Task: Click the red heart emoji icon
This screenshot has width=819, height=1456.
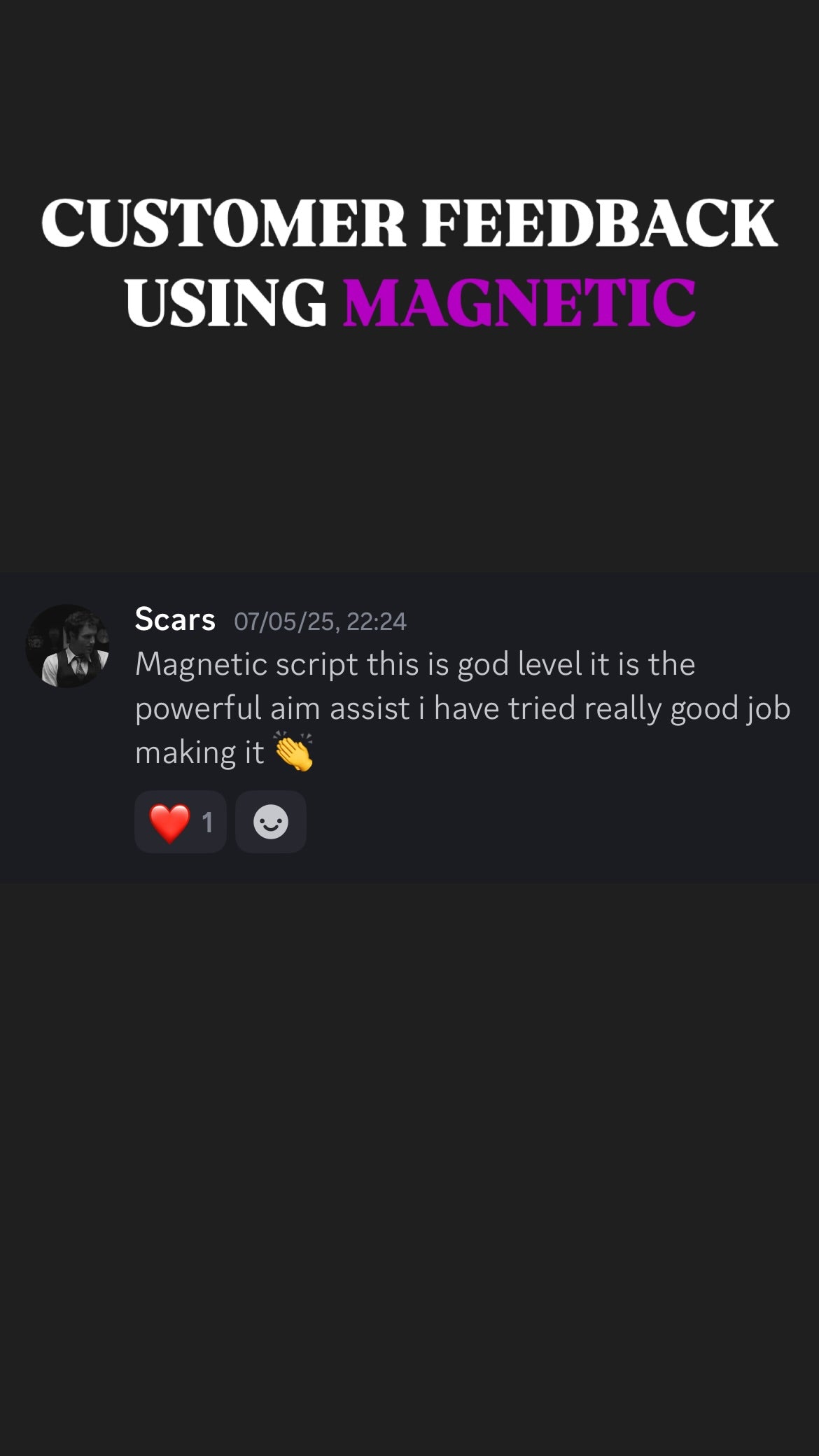Action: 170,822
